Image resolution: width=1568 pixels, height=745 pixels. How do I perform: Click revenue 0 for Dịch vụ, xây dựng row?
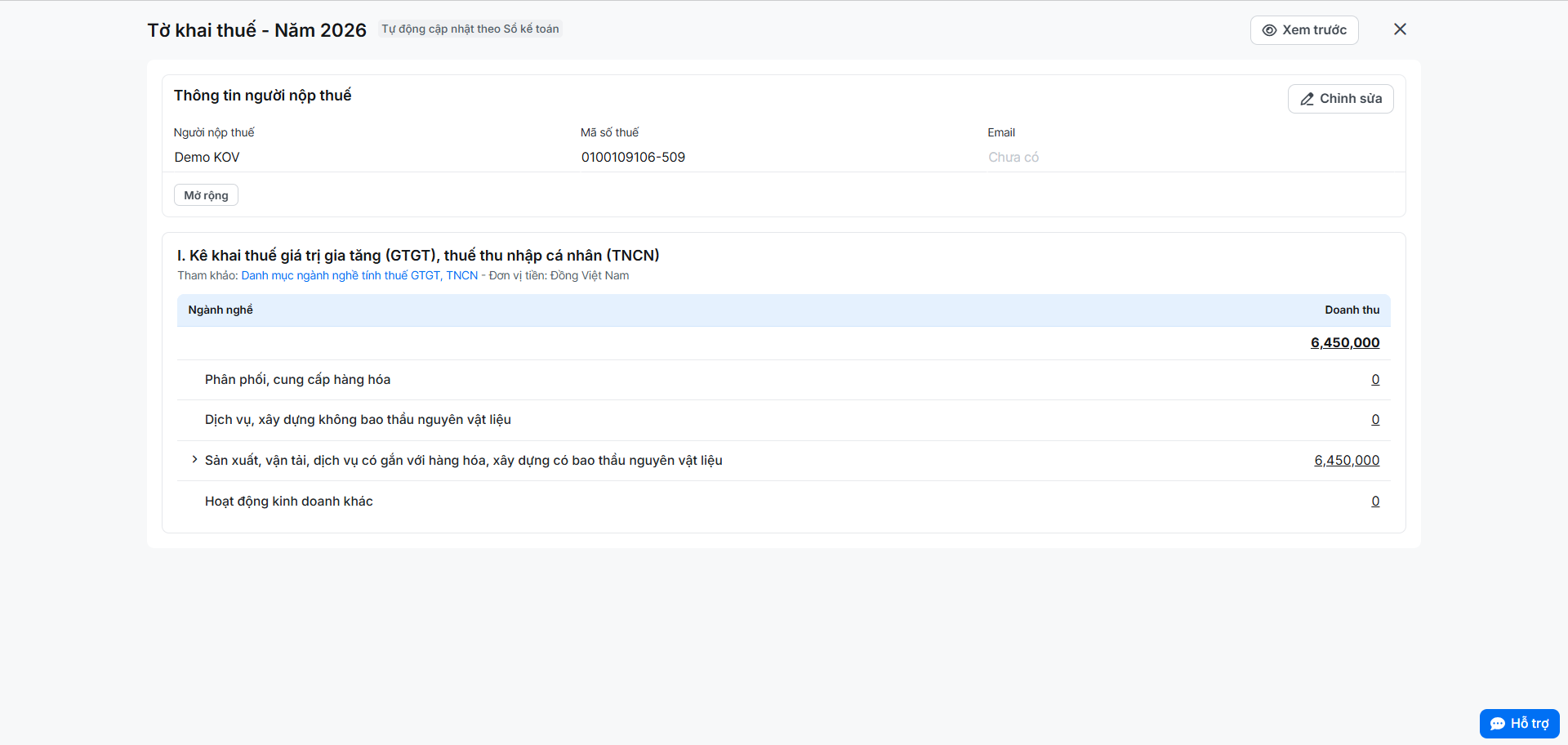pyautogui.click(x=1375, y=420)
